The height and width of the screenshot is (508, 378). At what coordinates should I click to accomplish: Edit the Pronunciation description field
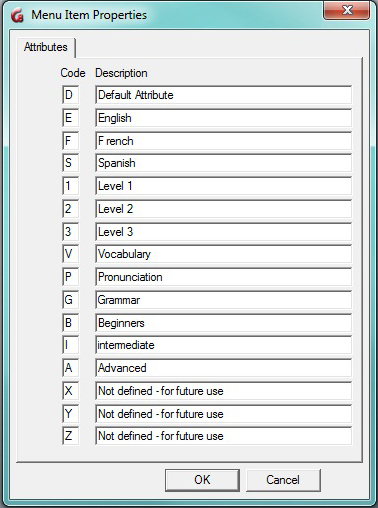coord(223,277)
